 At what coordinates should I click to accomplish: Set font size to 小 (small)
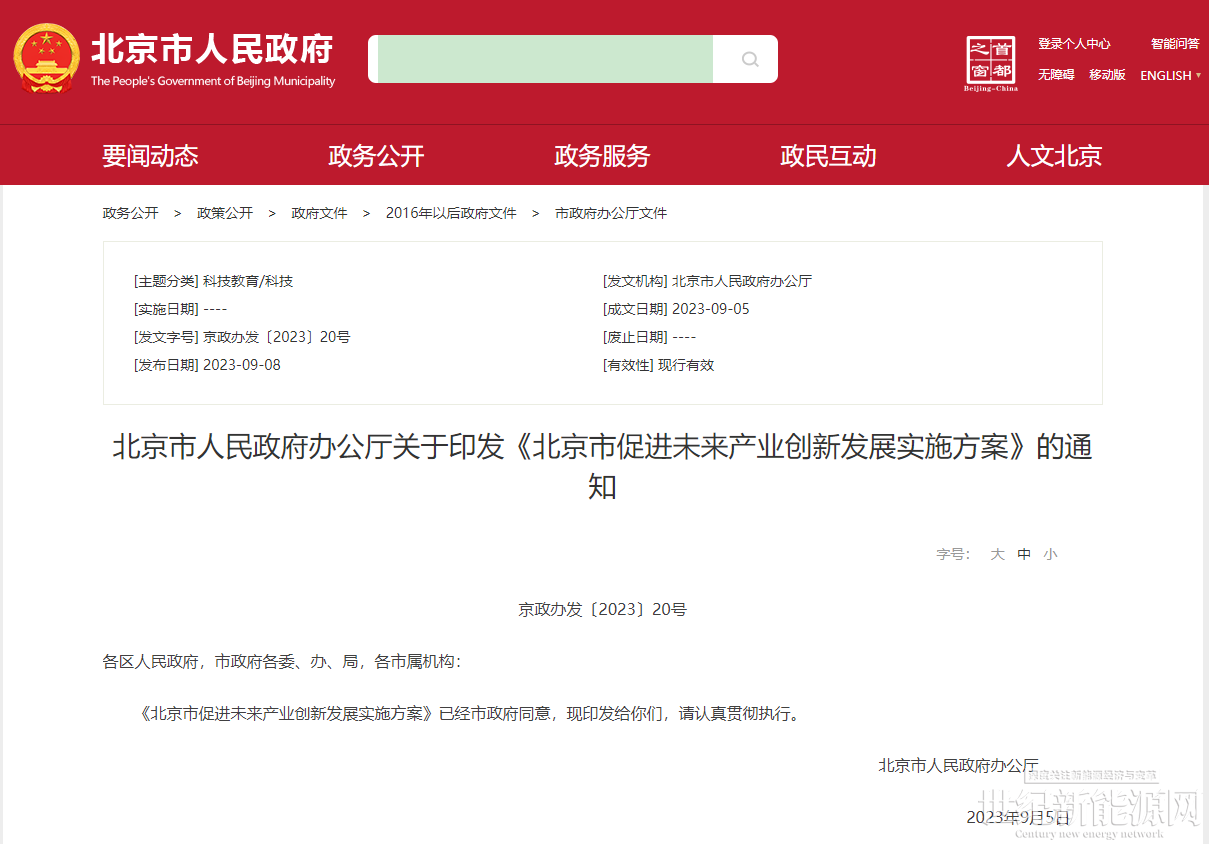pyautogui.click(x=1050, y=554)
